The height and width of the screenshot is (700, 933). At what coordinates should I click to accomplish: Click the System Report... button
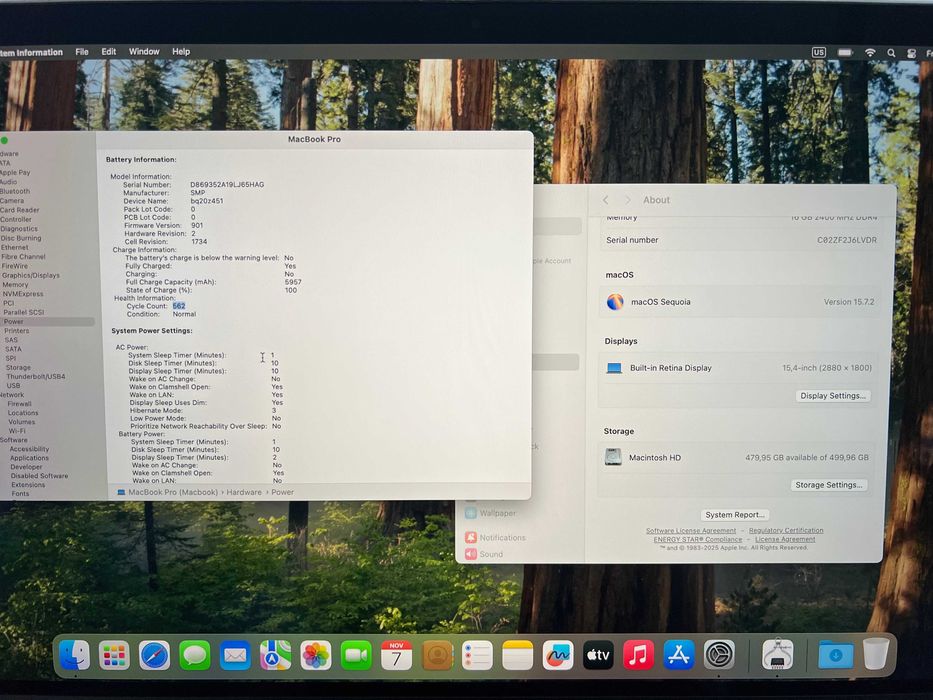click(x=734, y=515)
